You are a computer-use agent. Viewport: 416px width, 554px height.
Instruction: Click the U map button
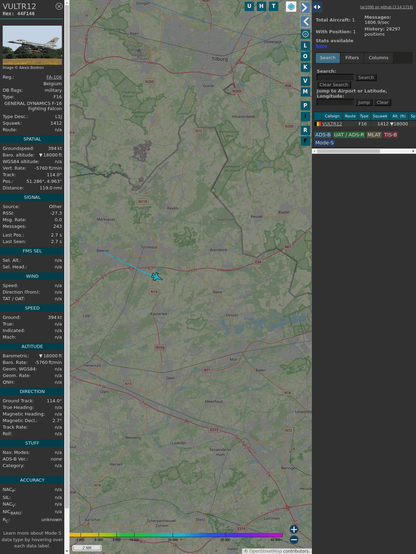coord(249,6)
